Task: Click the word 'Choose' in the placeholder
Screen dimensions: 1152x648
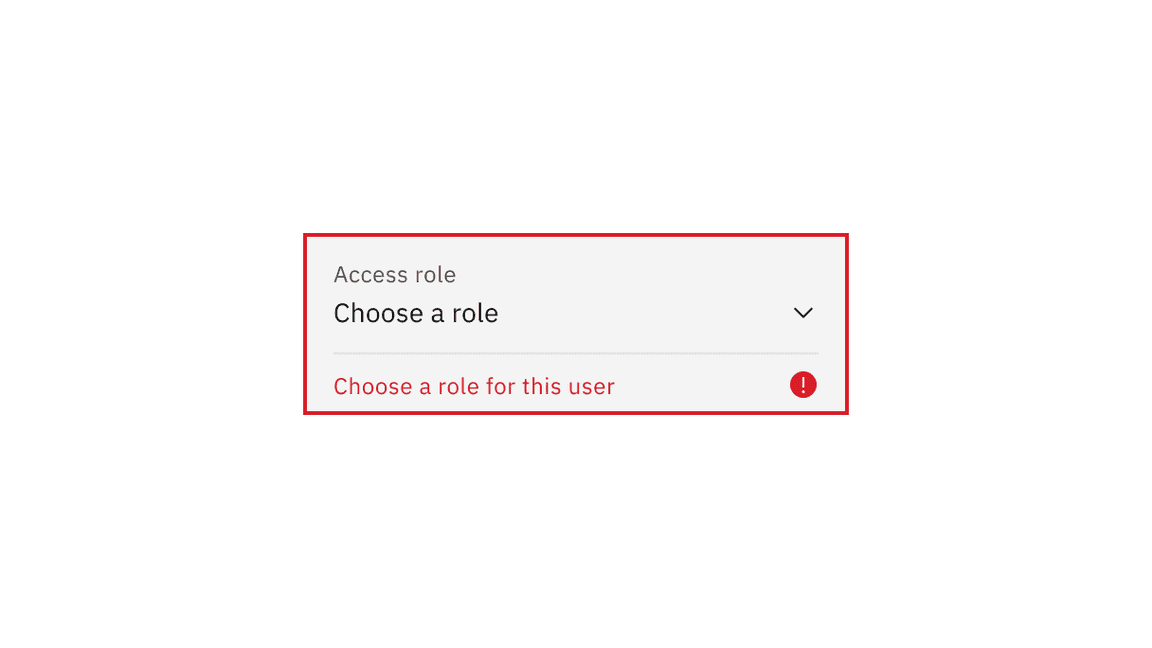Action: (377, 314)
